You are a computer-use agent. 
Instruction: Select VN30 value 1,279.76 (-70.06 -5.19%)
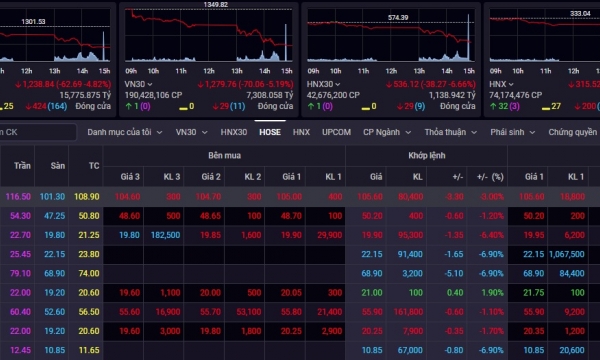(245, 84)
